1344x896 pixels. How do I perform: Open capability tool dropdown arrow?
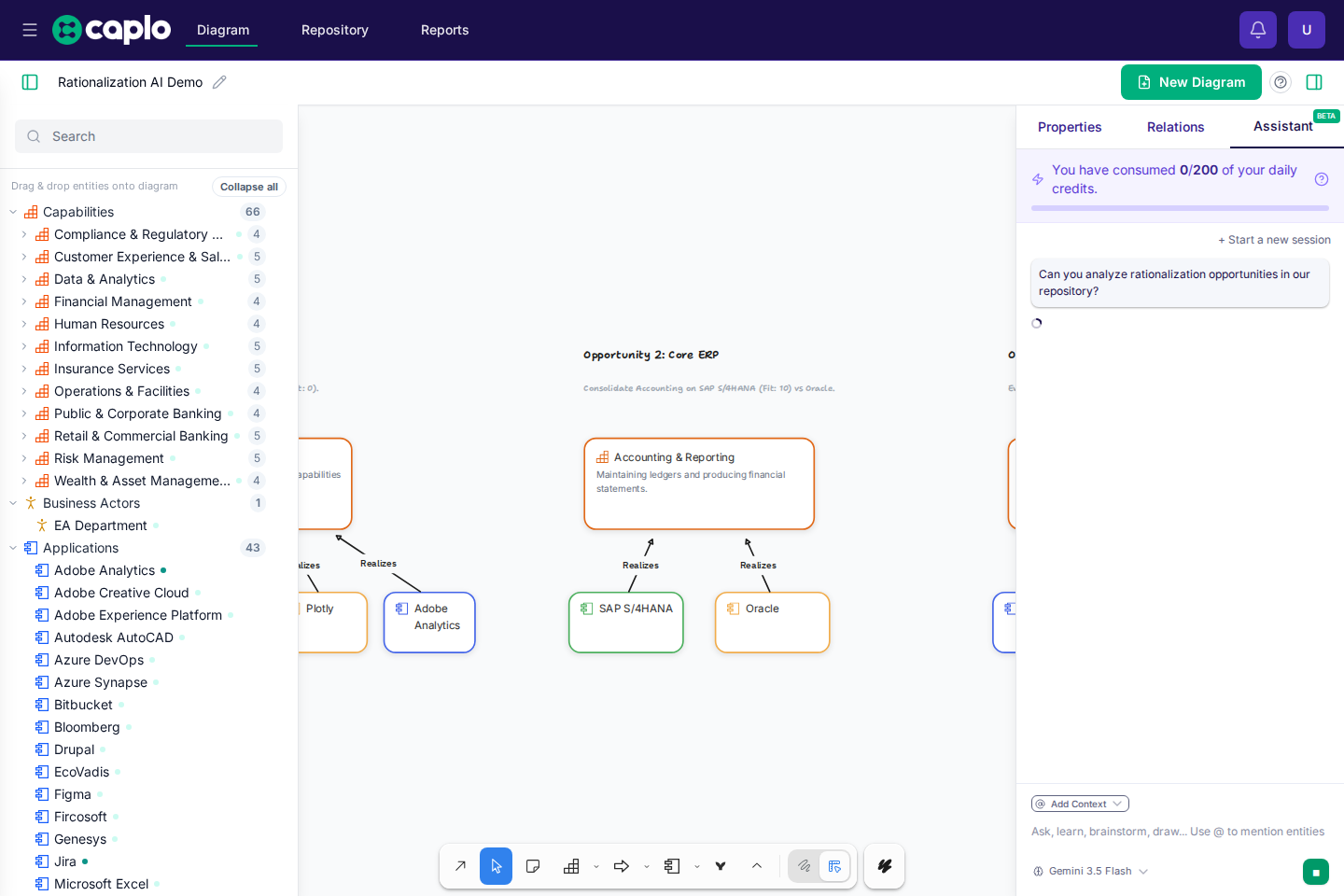pos(596,867)
